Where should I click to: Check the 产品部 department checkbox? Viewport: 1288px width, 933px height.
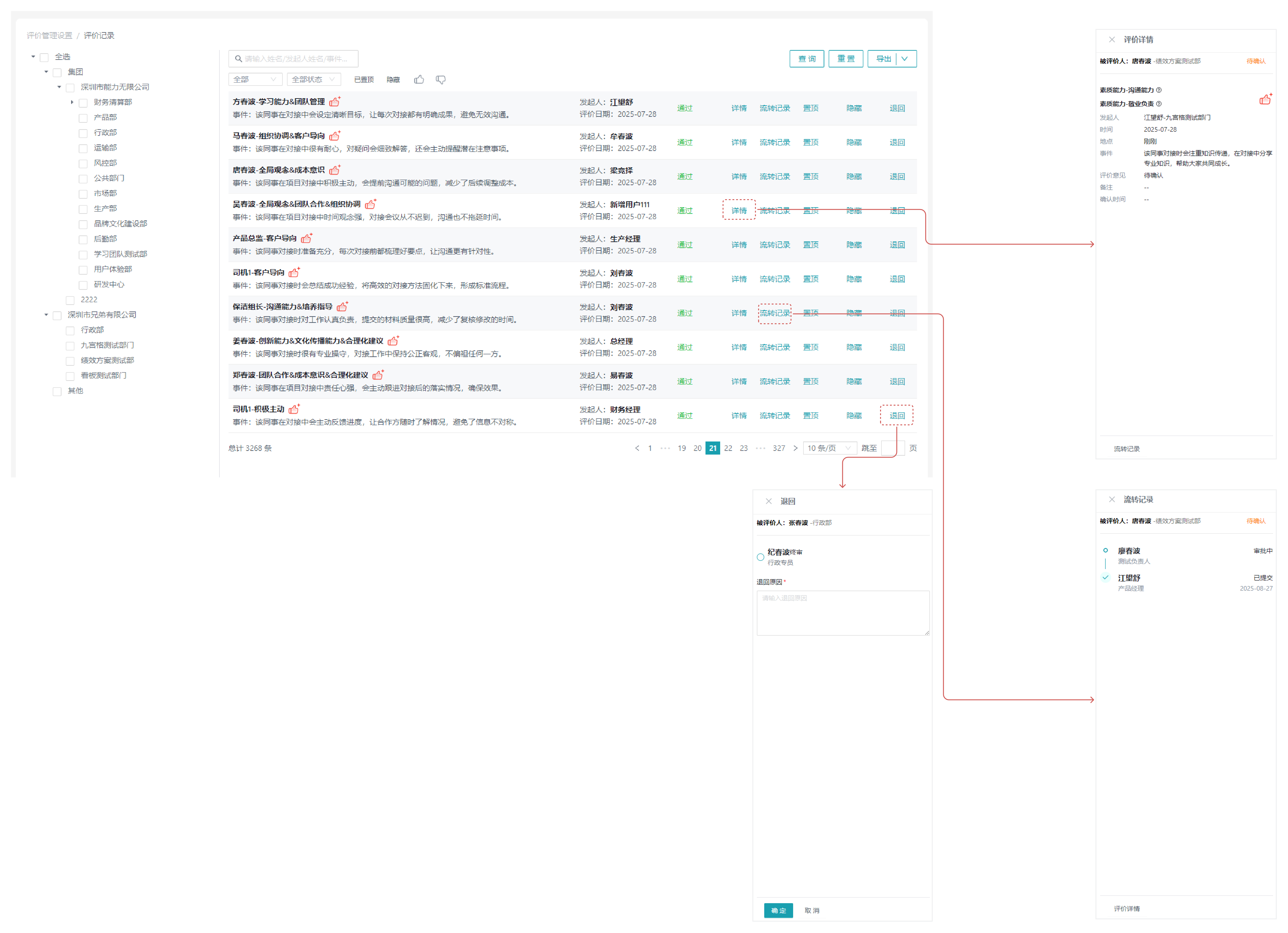point(83,118)
